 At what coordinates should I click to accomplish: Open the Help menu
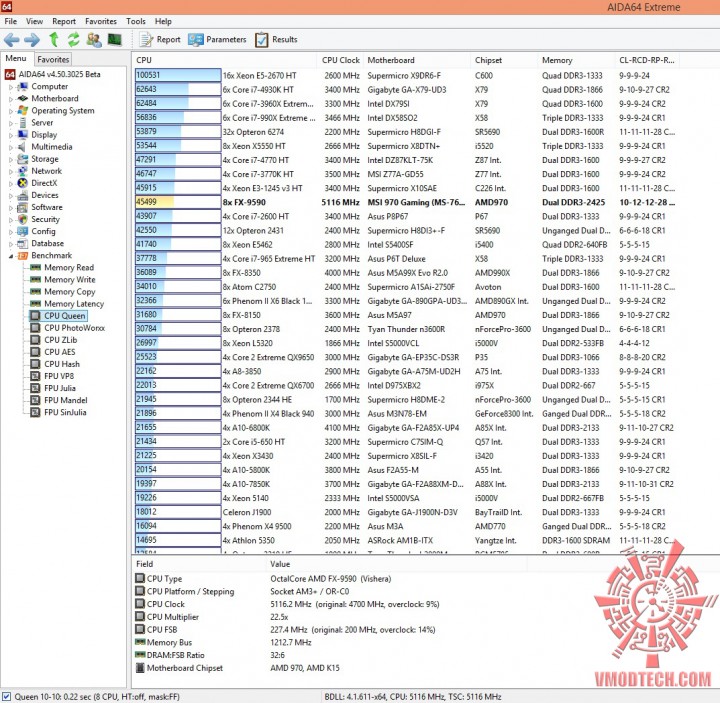(163, 22)
